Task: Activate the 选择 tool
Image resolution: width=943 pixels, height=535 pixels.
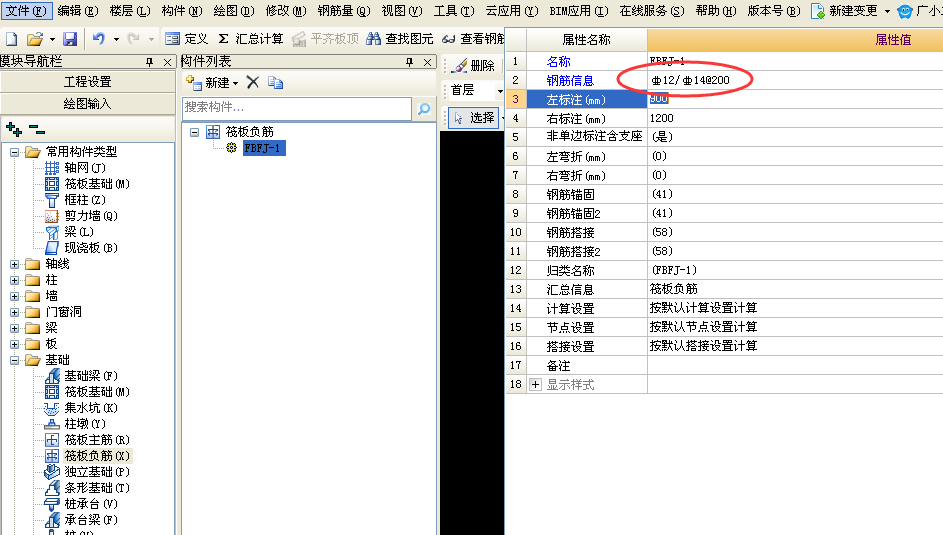Action: click(x=475, y=118)
